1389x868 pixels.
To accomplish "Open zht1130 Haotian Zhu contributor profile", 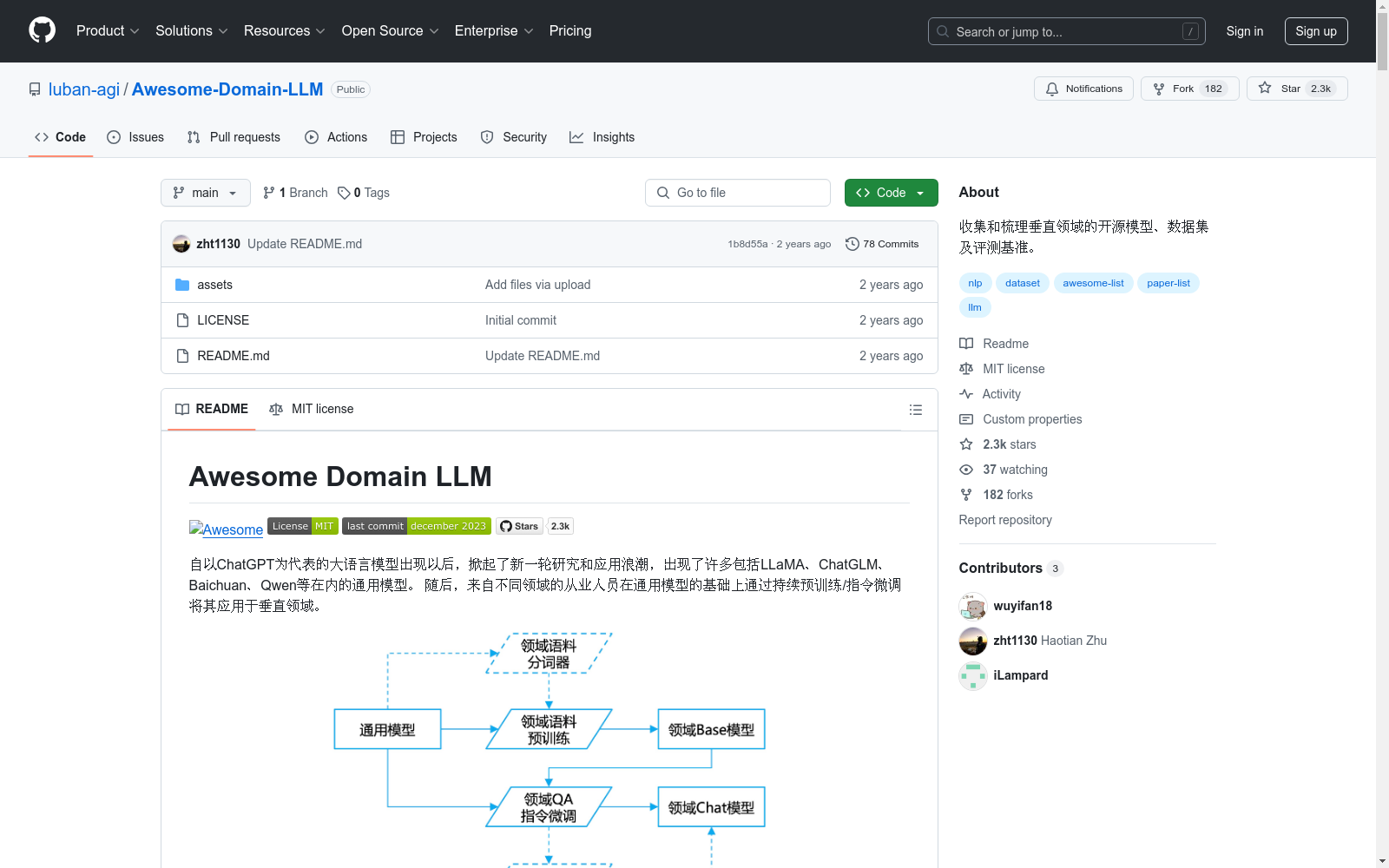I will pos(1050,641).
